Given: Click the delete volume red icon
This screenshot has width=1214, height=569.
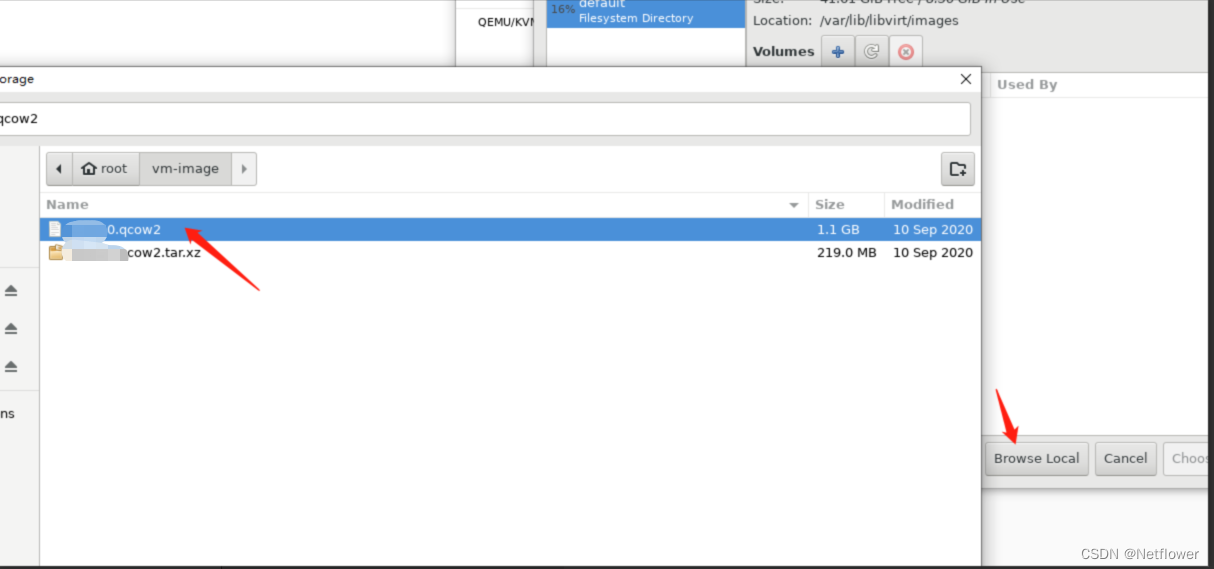Looking at the screenshot, I should [x=905, y=52].
